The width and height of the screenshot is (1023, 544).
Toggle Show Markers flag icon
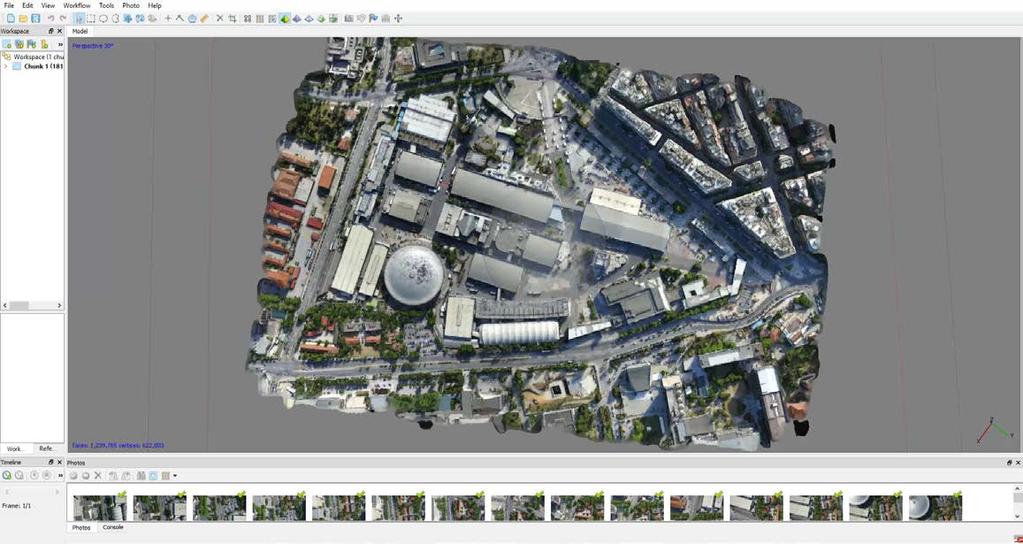(373, 18)
